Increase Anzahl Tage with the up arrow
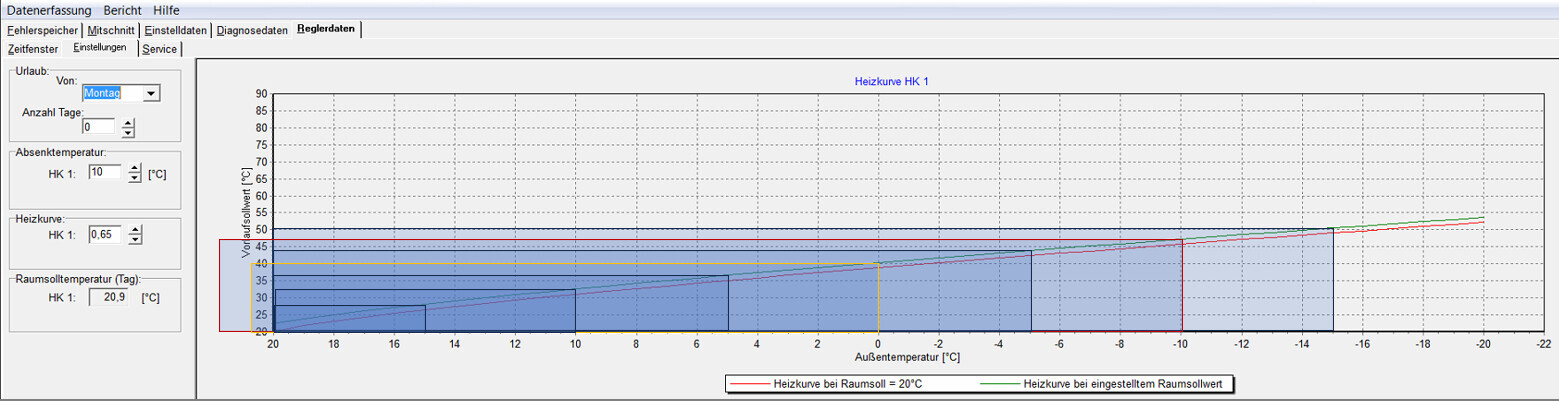Viewport: 1559px width, 401px height. 128,122
